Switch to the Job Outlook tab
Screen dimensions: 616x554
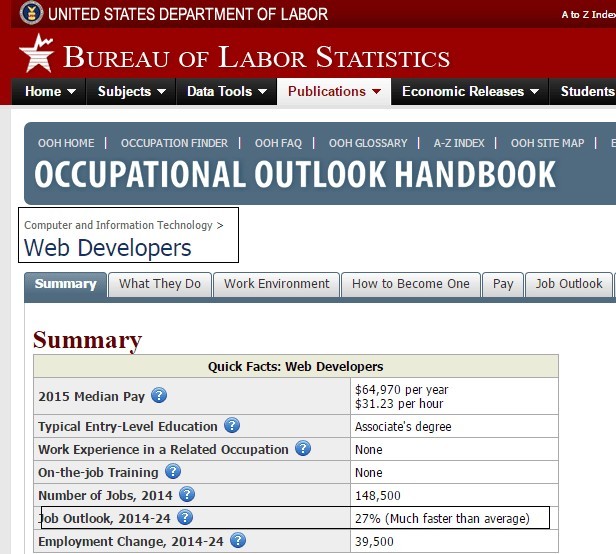[x=569, y=284]
